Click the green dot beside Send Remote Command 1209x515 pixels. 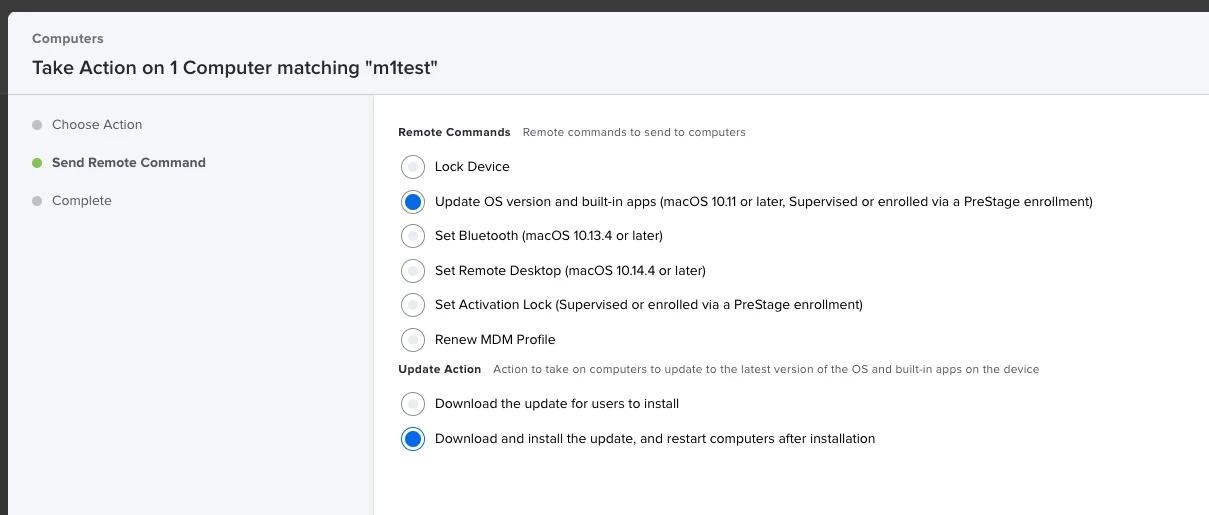(37, 163)
